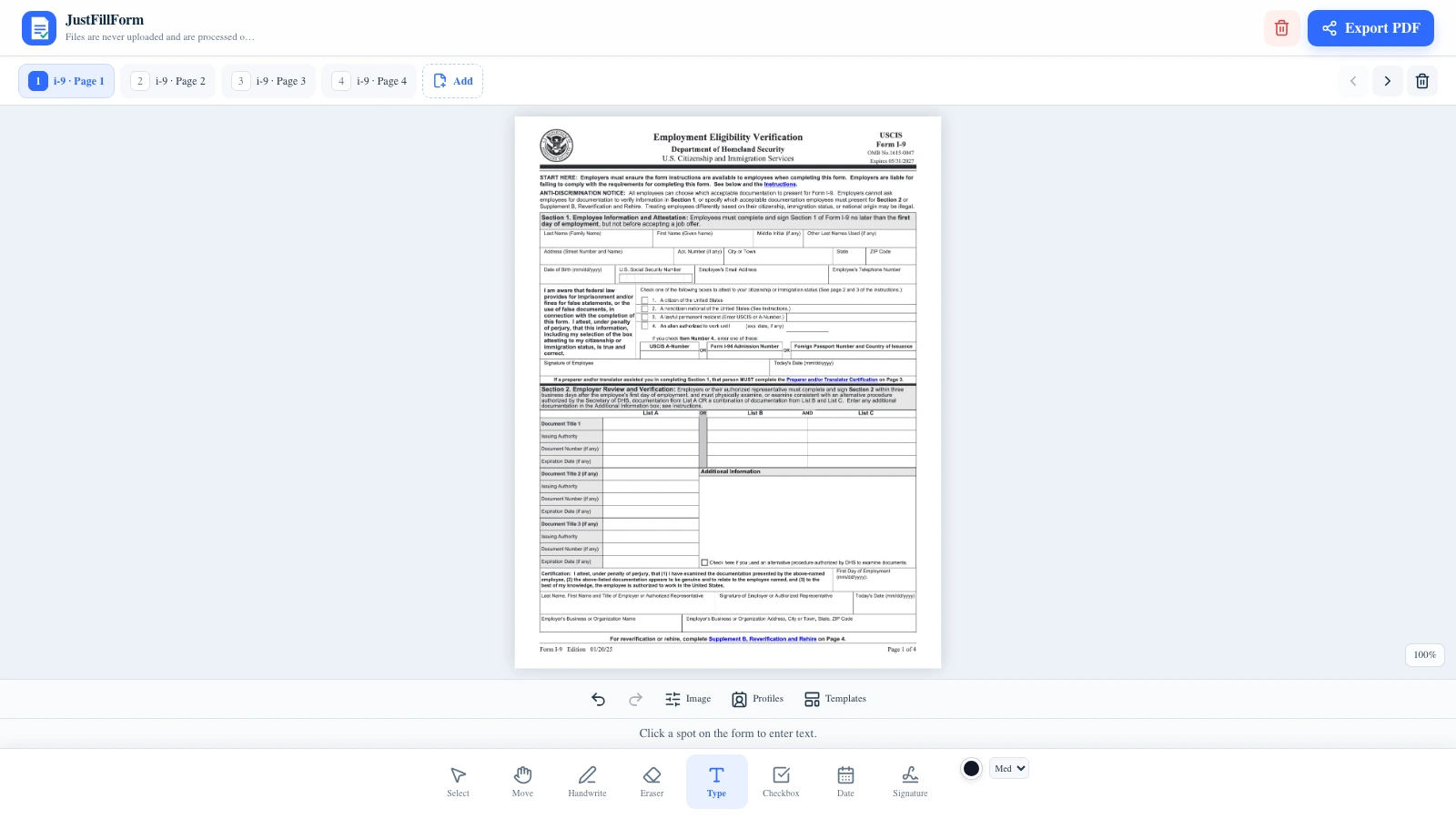This screenshot has width=1456, height=819.
Task: Open Profiles
Action: (758, 699)
